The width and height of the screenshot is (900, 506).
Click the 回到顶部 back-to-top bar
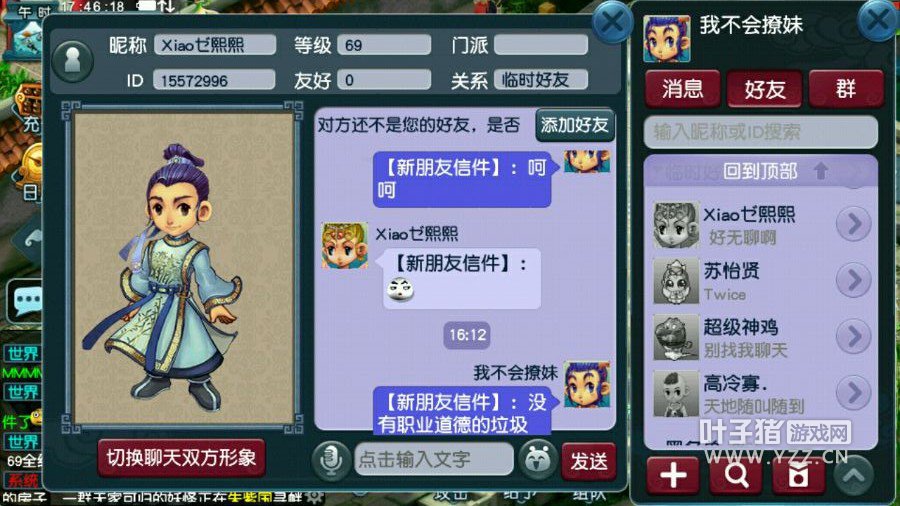761,171
